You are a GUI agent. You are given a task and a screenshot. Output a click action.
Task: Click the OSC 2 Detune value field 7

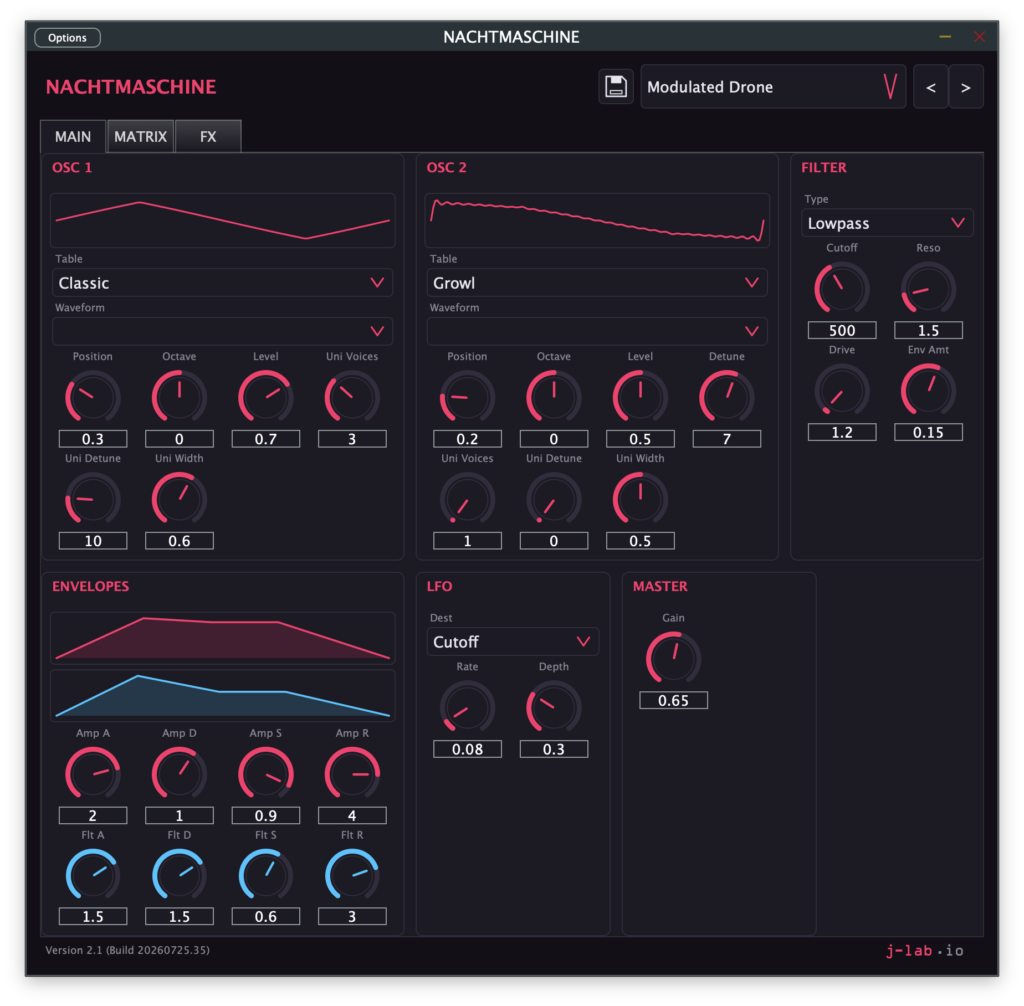coord(727,439)
